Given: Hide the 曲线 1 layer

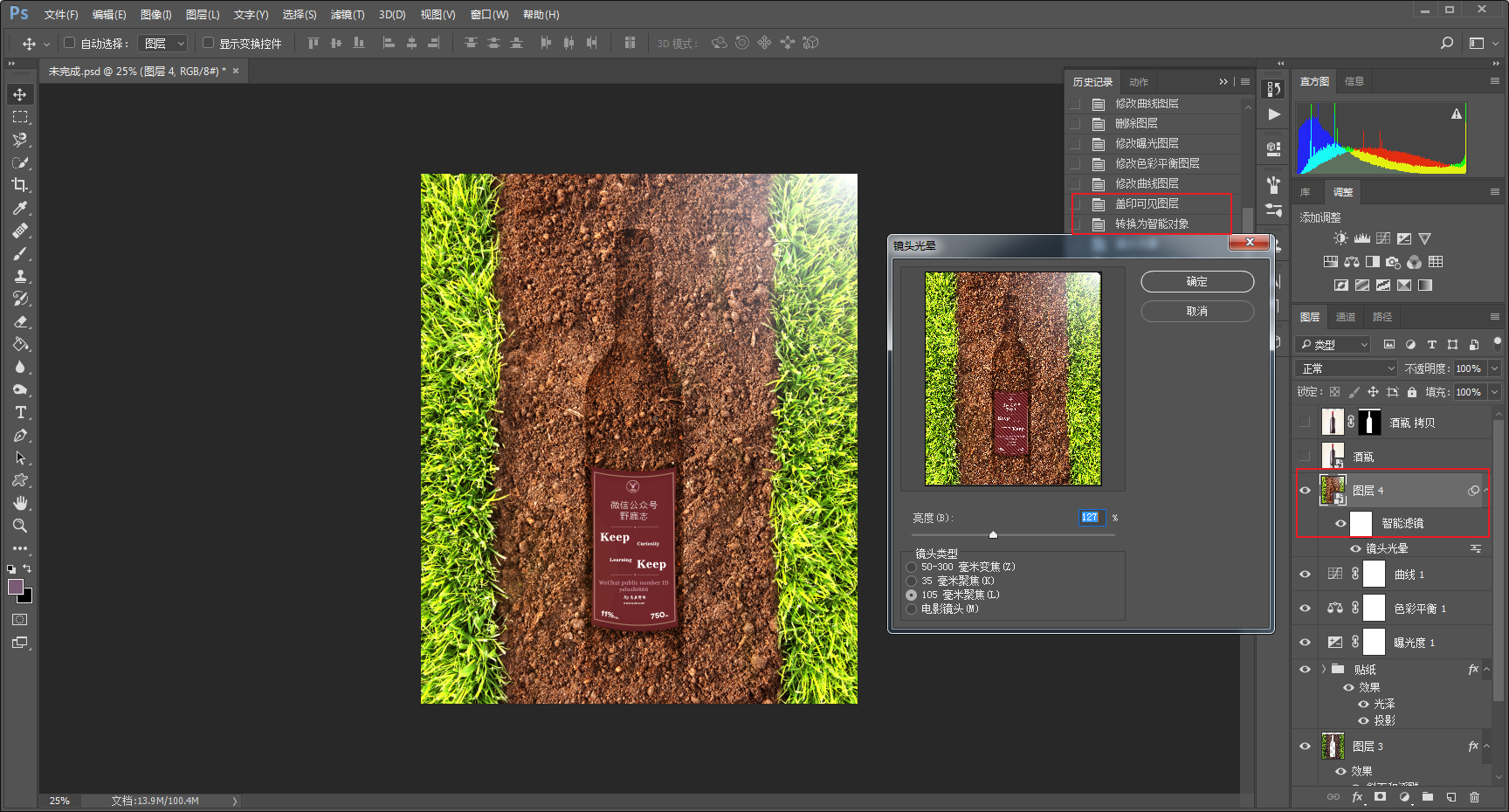Looking at the screenshot, I should 1306,575.
